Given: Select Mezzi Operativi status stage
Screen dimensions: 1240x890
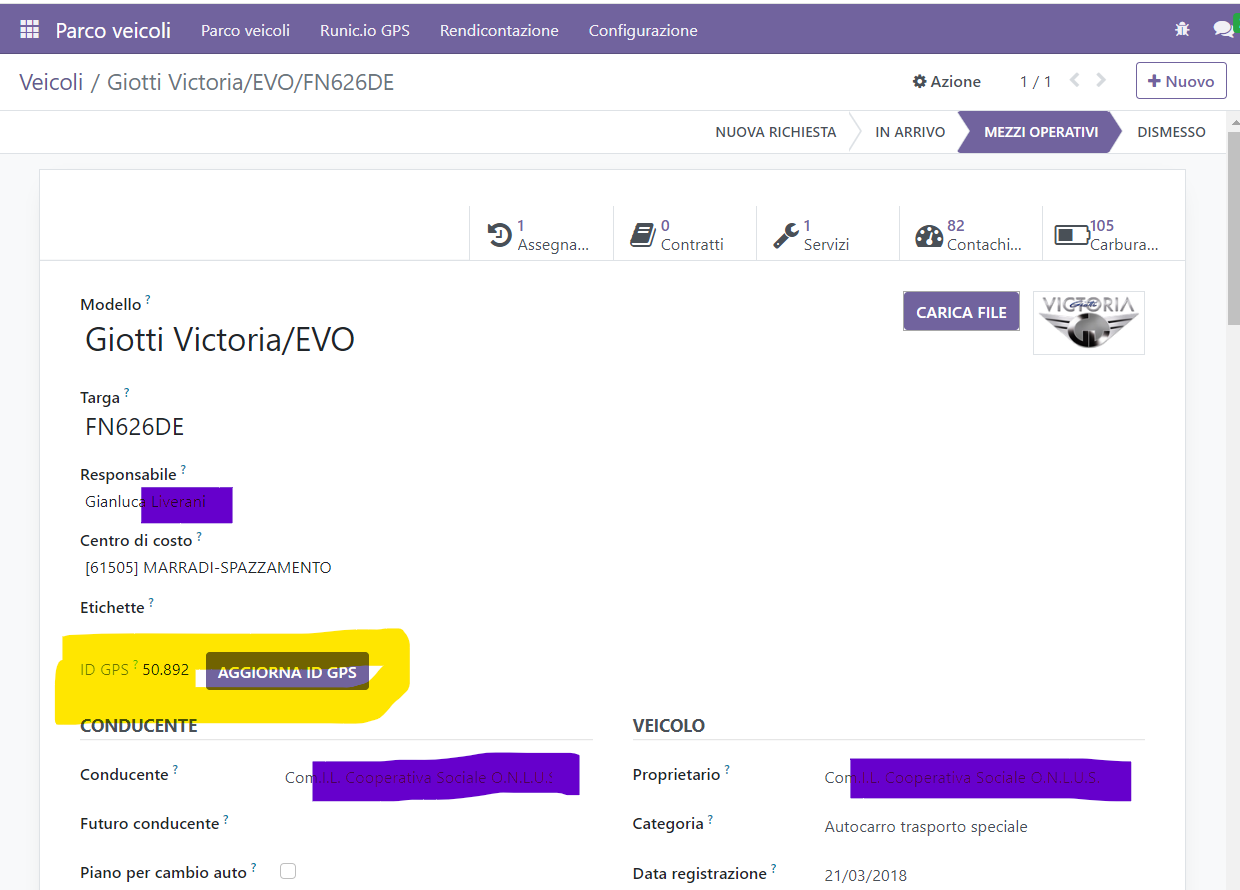Looking at the screenshot, I should pyautogui.click(x=1041, y=132).
